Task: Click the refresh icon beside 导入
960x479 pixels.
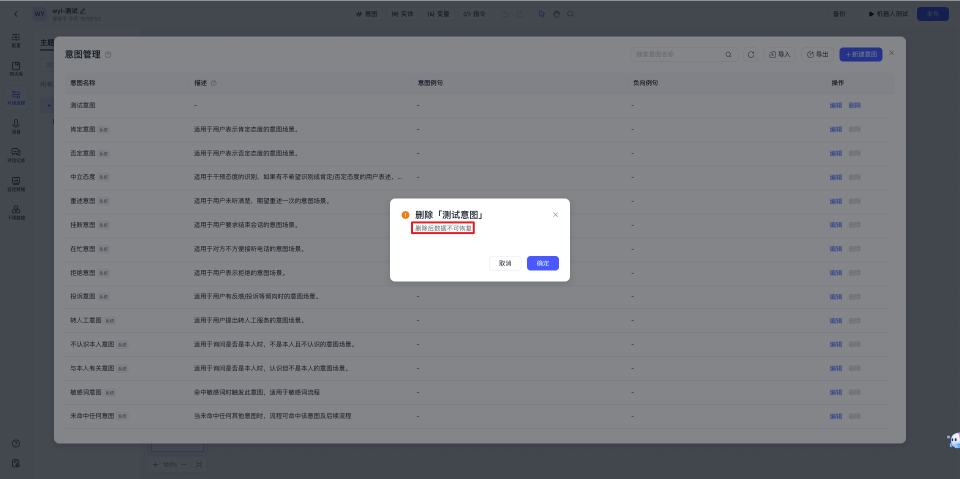Action: click(751, 54)
